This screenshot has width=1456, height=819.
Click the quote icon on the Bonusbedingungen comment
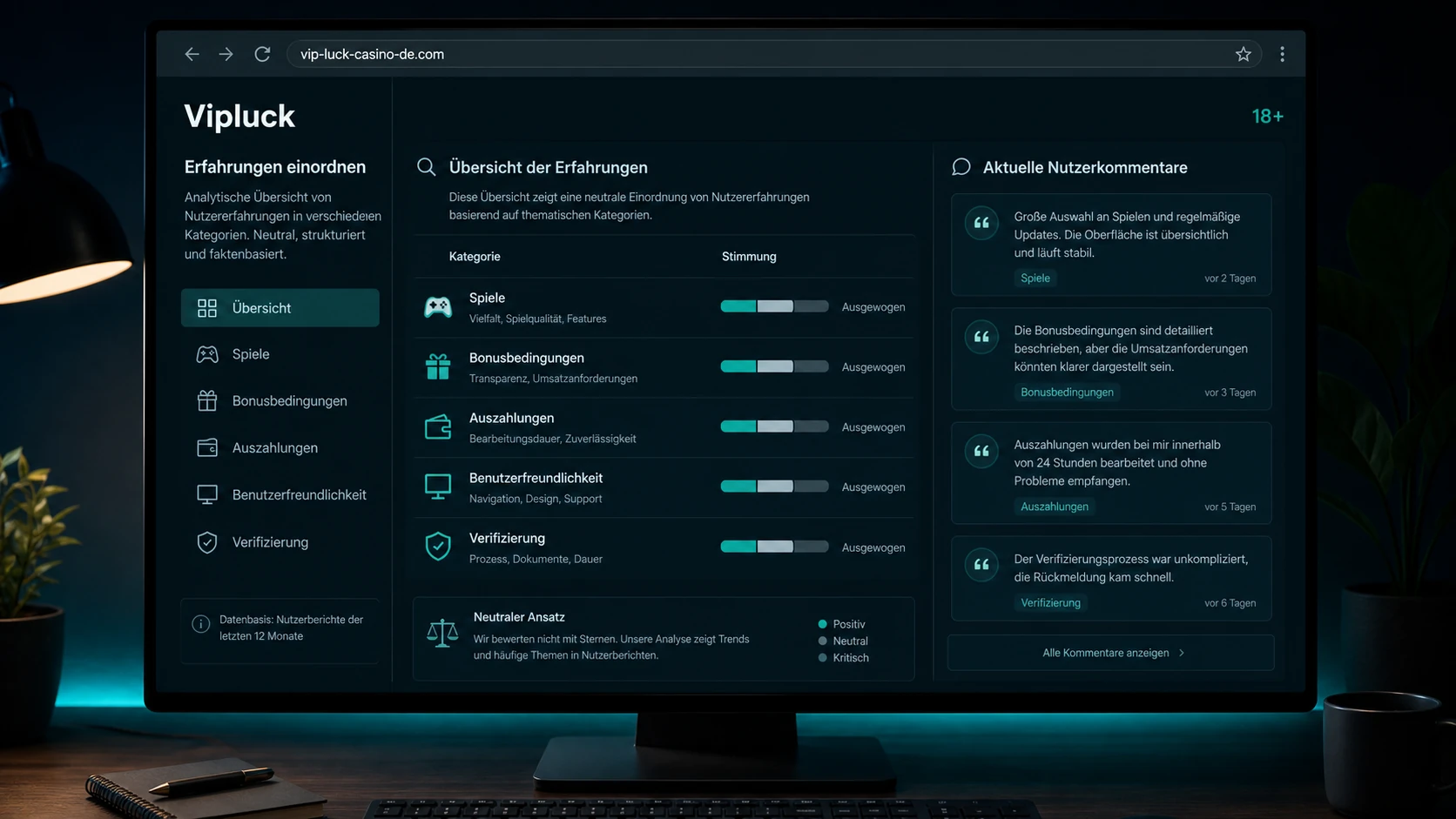981,338
